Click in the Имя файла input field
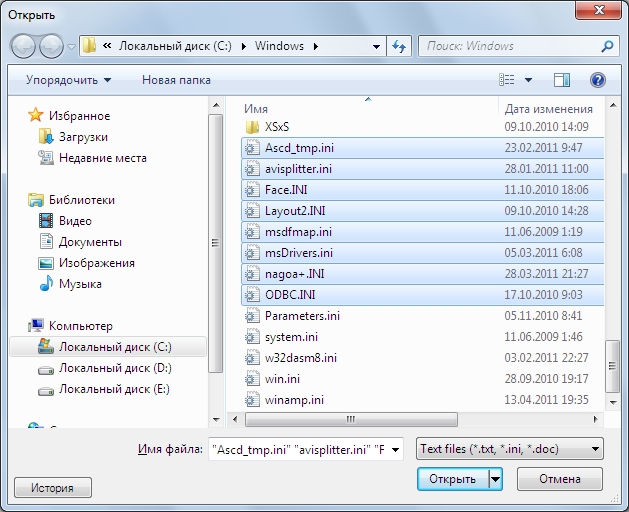The image size is (629, 512). point(299,449)
